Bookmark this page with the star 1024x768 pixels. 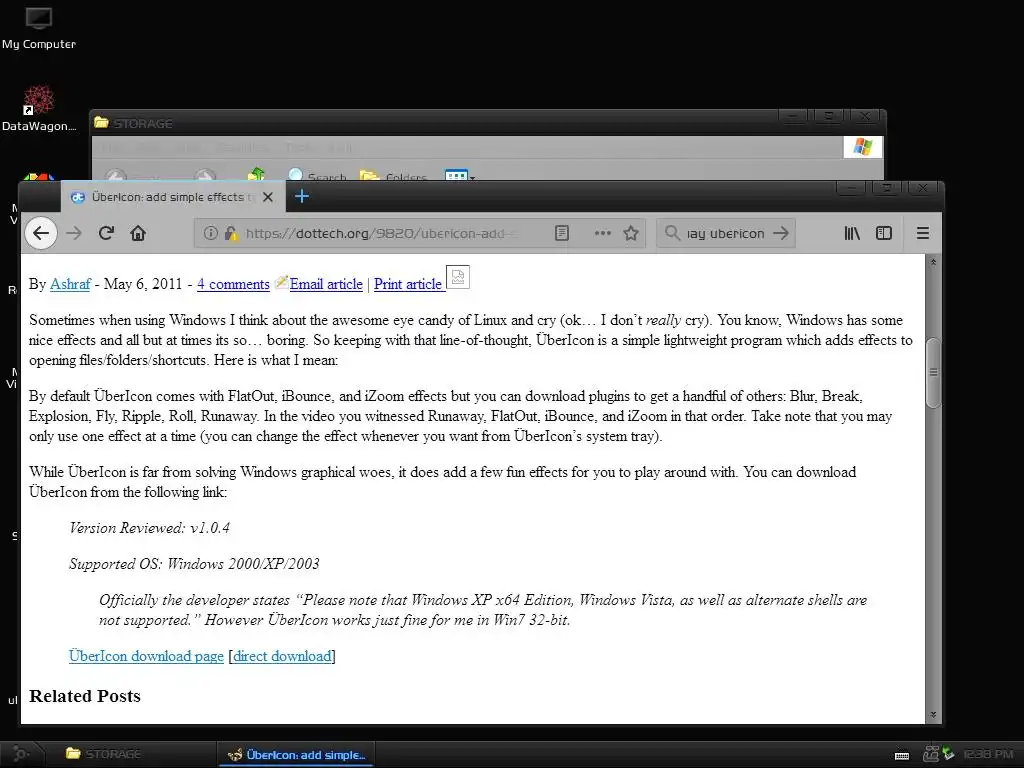click(631, 233)
